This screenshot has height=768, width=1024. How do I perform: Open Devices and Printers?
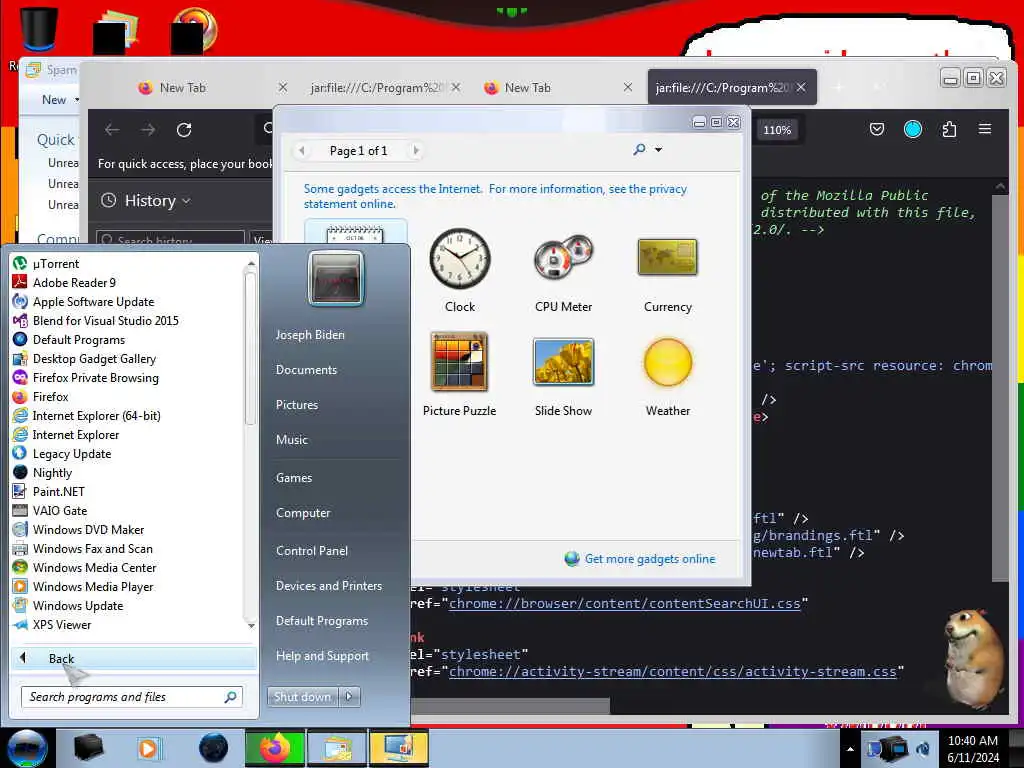pos(328,586)
